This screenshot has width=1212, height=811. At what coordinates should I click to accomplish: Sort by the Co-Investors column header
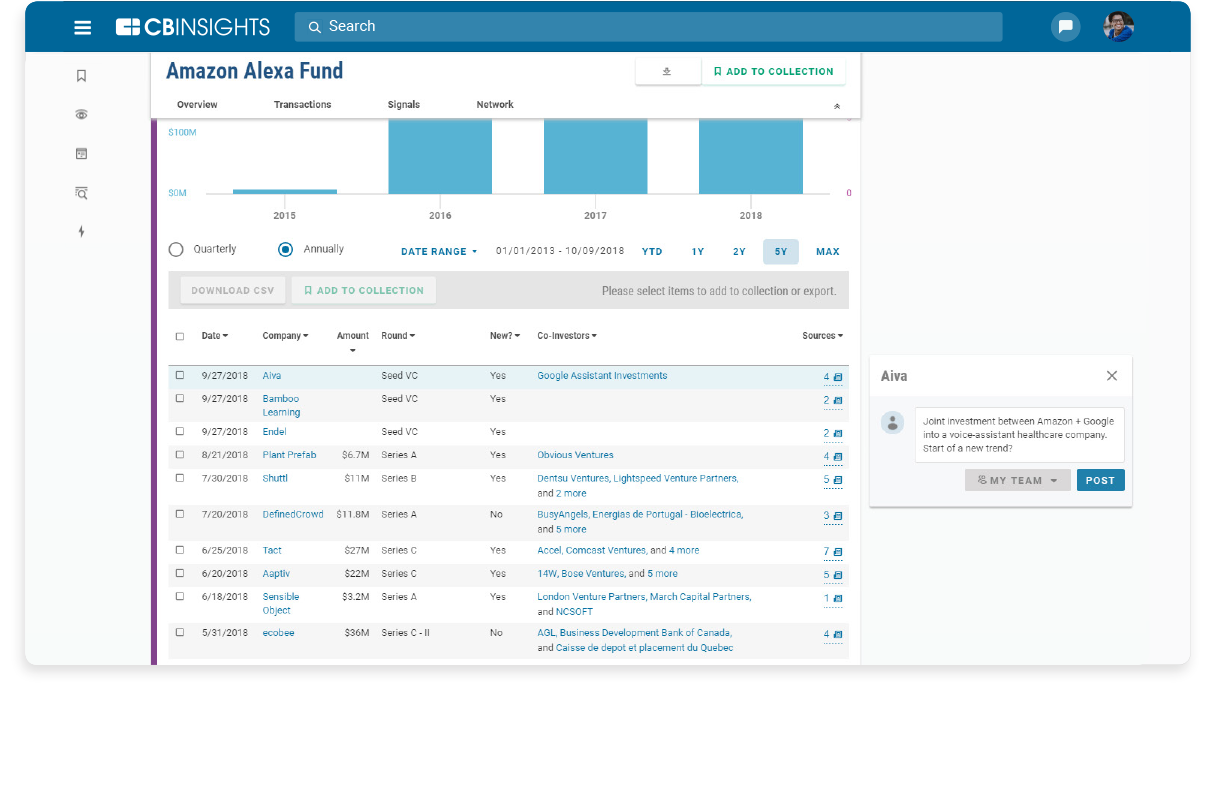pos(567,336)
